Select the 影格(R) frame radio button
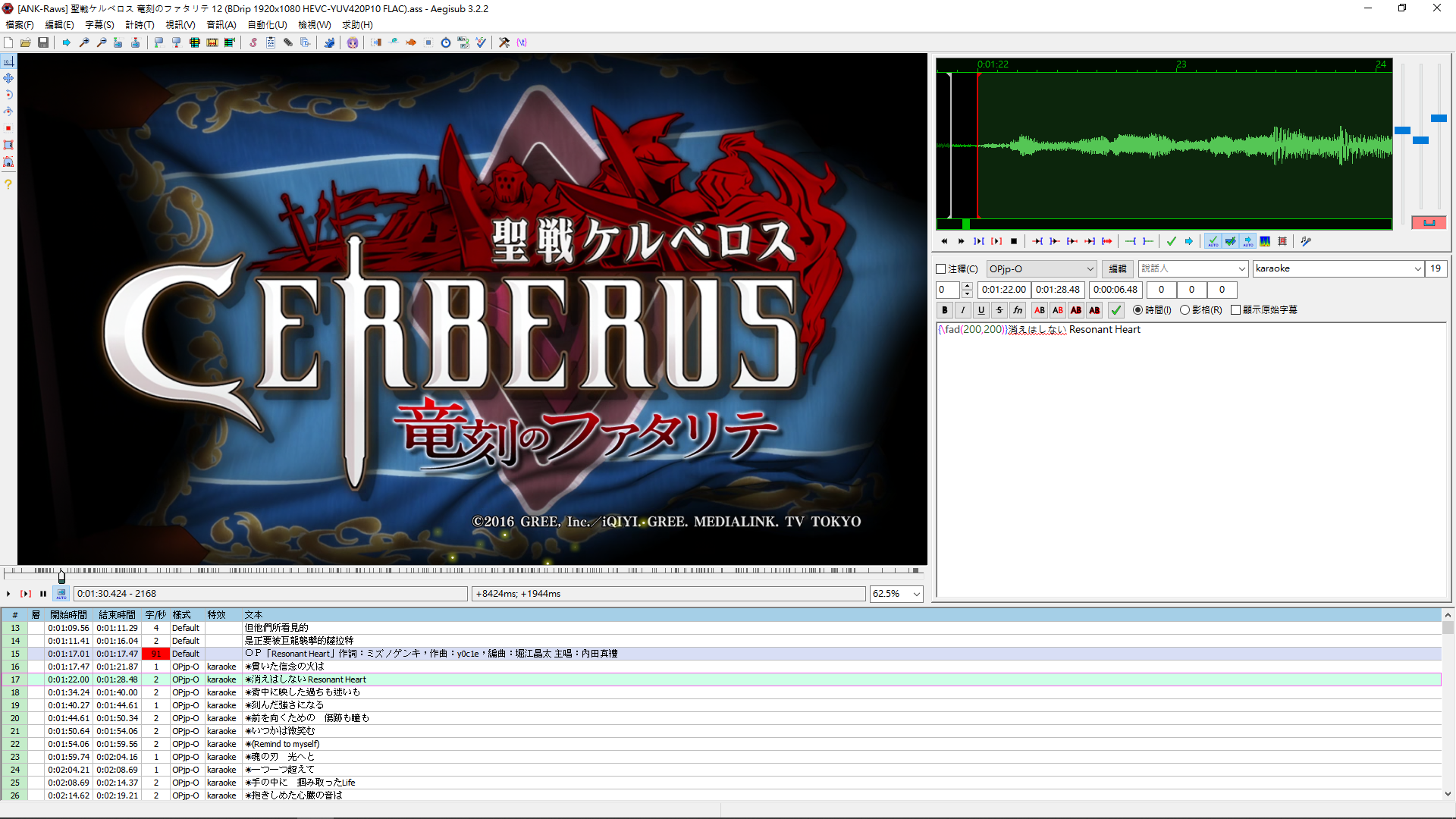 1185,309
